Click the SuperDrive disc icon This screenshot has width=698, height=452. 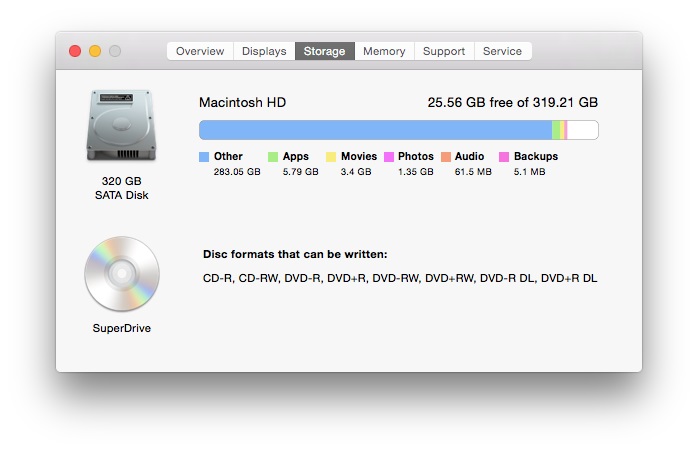click(x=122, y=273)
